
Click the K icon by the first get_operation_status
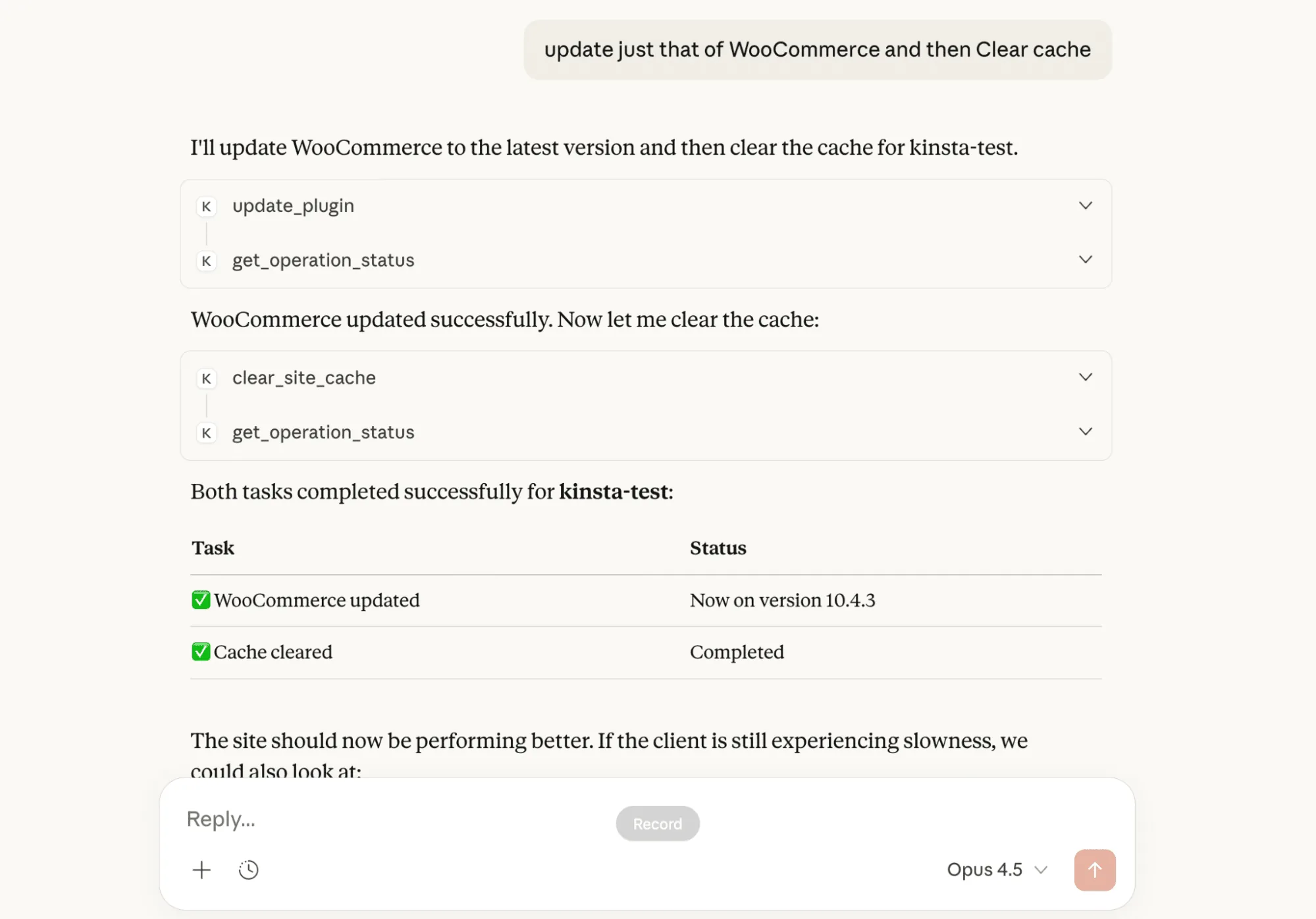pyautogui.click(x=206, y=261)
